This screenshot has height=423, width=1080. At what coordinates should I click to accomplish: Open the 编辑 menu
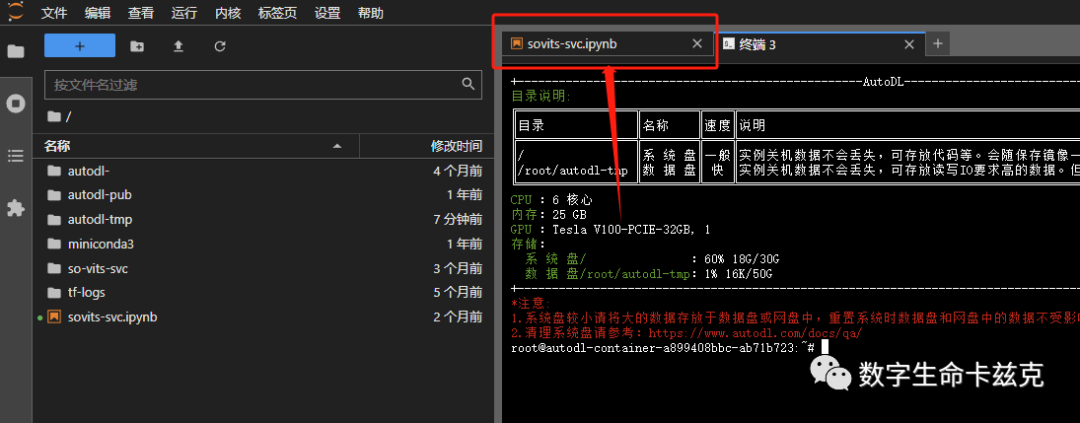pyautogui.click(x=97, y=13)
